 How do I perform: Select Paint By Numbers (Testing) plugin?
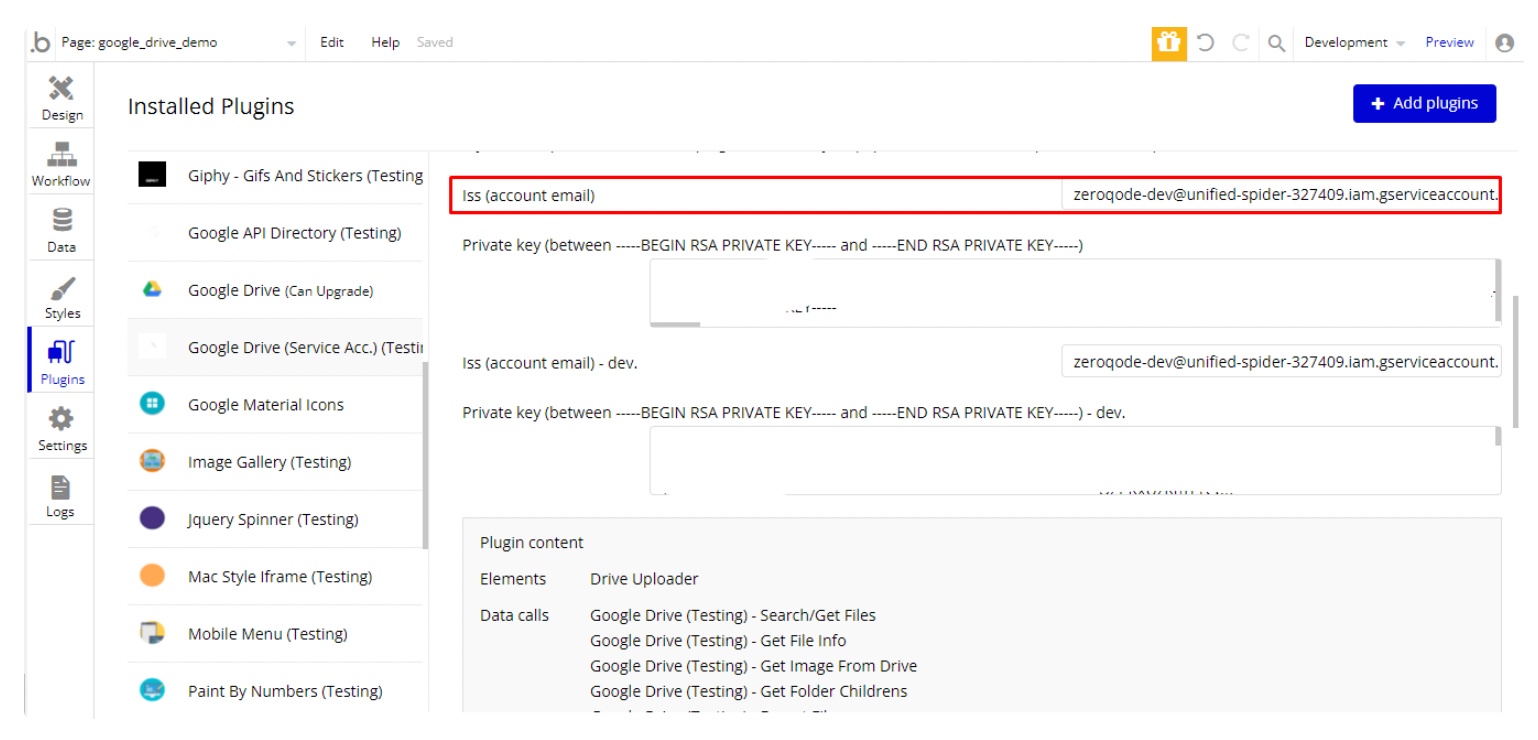pos(275,690)
